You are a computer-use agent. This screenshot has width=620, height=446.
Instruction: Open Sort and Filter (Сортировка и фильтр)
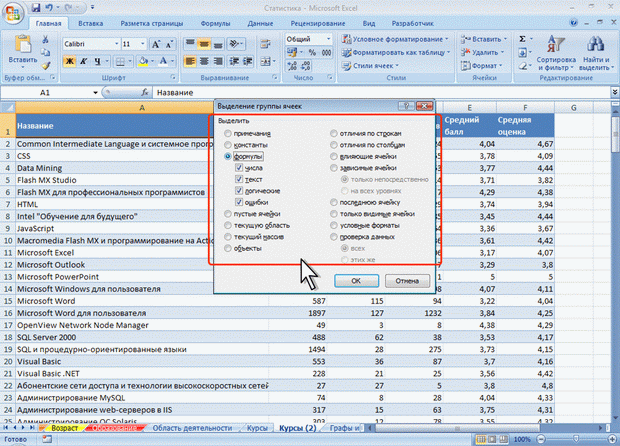(556, 53)
